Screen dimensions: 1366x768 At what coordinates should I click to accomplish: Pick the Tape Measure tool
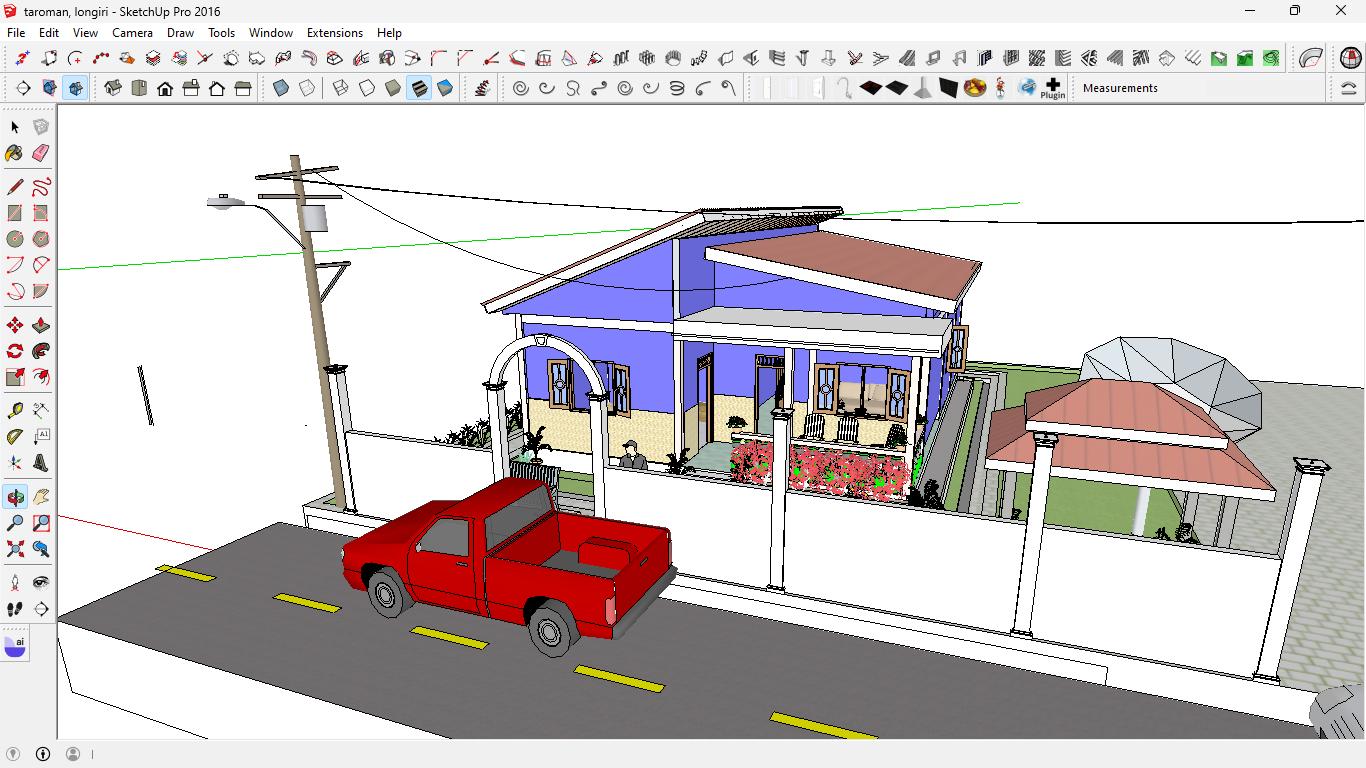(x=15, y=411)
